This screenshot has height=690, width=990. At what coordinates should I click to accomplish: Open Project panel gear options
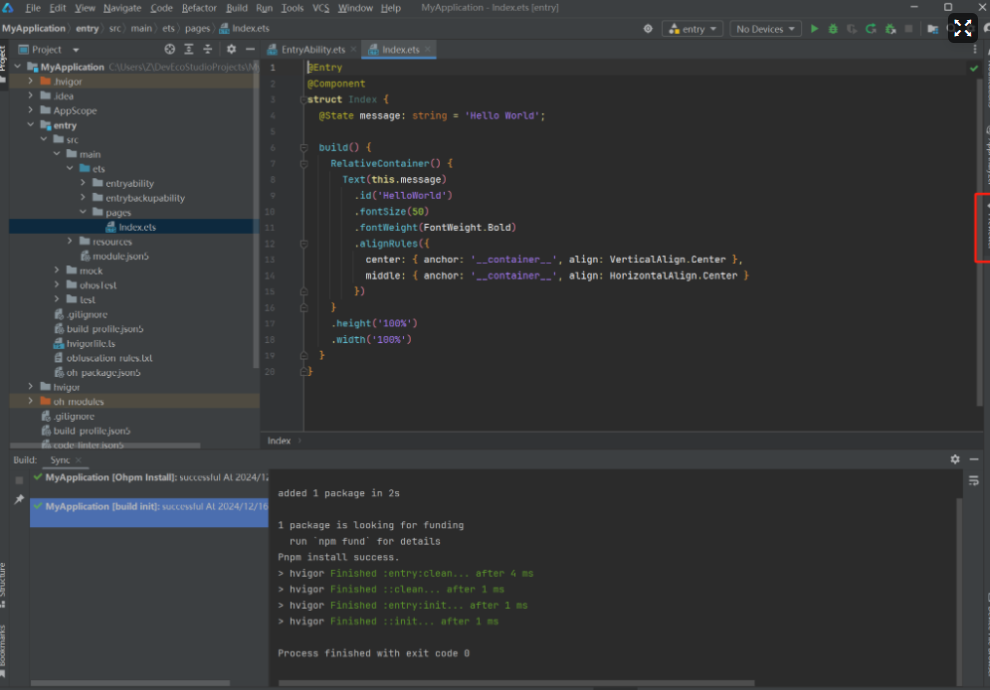[231, 49]
